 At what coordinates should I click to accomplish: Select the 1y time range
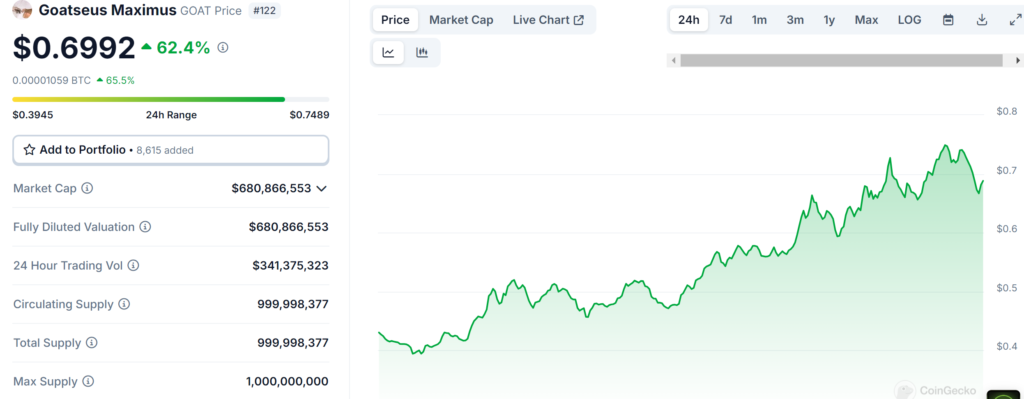[x=829, y=20]
